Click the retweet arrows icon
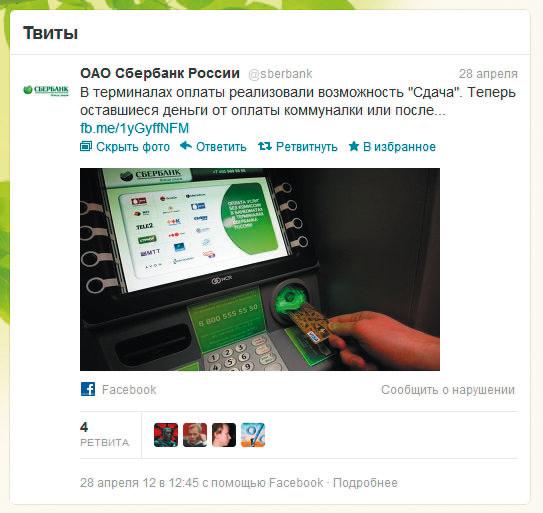 point(265,146)
